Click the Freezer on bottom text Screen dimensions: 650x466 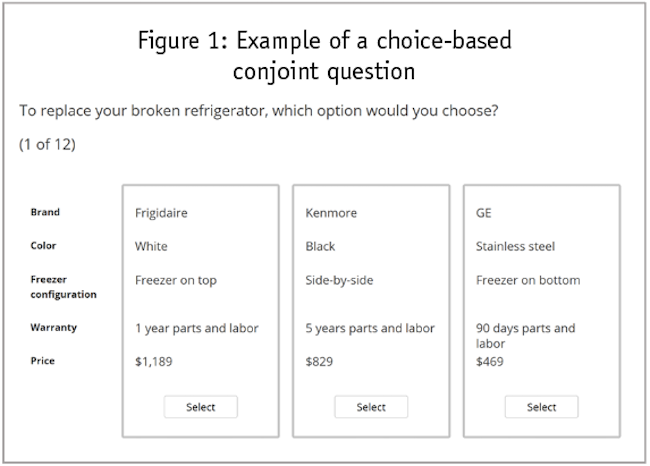pyautogui.click(x=525, y=280)
